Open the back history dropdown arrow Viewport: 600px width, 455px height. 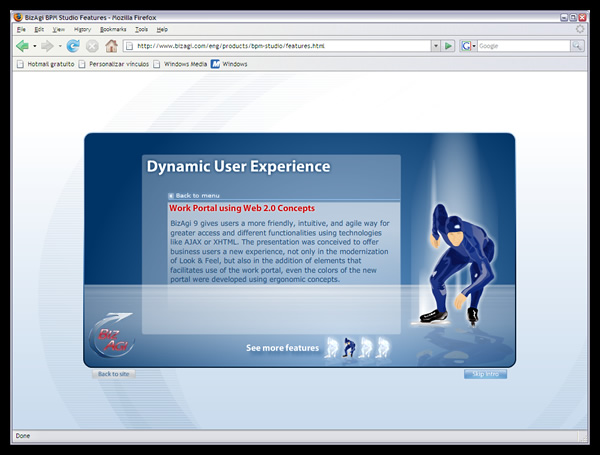(x=34, y=46)
